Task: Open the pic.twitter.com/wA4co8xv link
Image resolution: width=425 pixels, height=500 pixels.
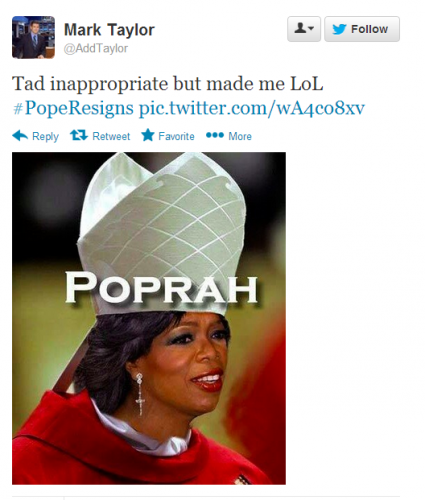Action: point(252,108)
